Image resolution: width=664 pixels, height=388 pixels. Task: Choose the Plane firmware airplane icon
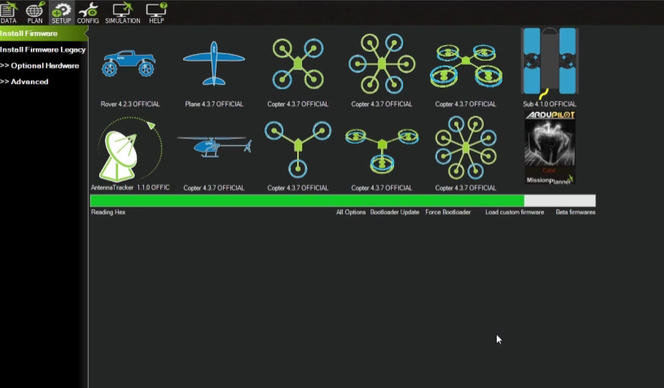pyautogui.click(x=214, y=63)
